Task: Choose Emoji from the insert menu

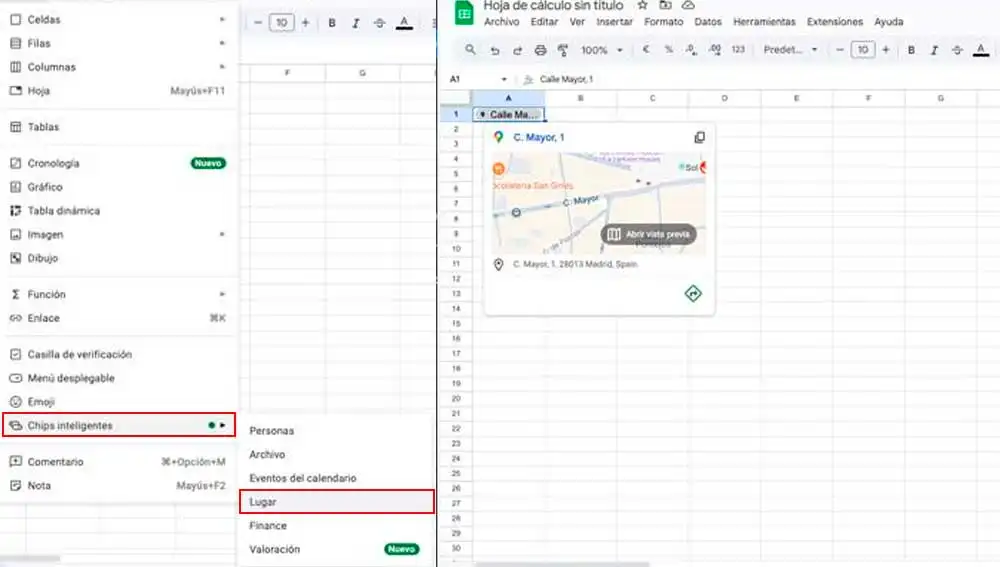Action: [118, 401]
